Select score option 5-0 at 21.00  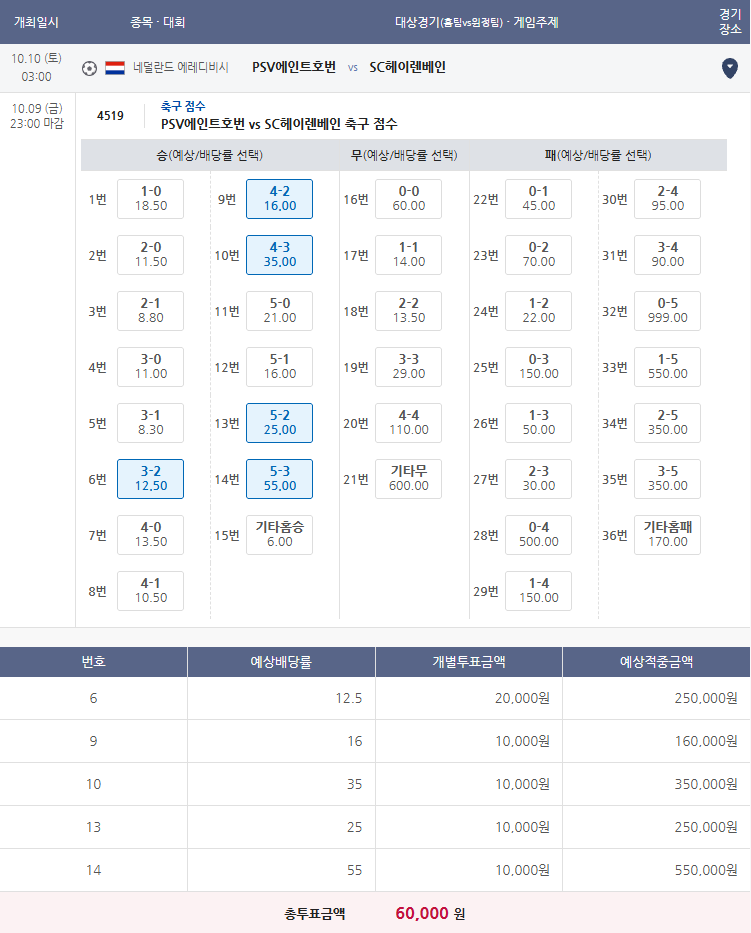280,311
